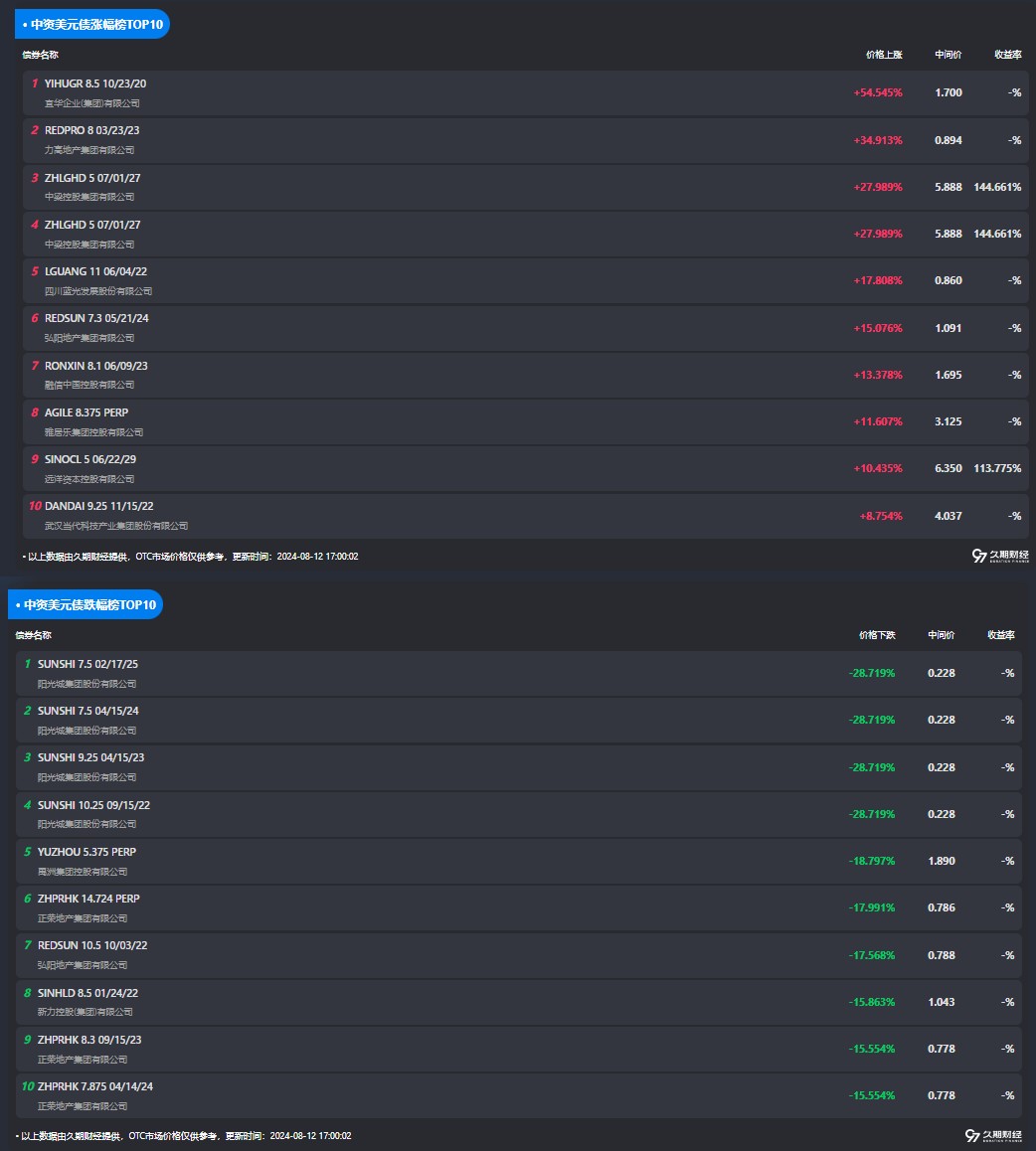Click the 久期财经 logo below the gainers table
Screen dimensions: 1036x1151
click(1000, 556)
